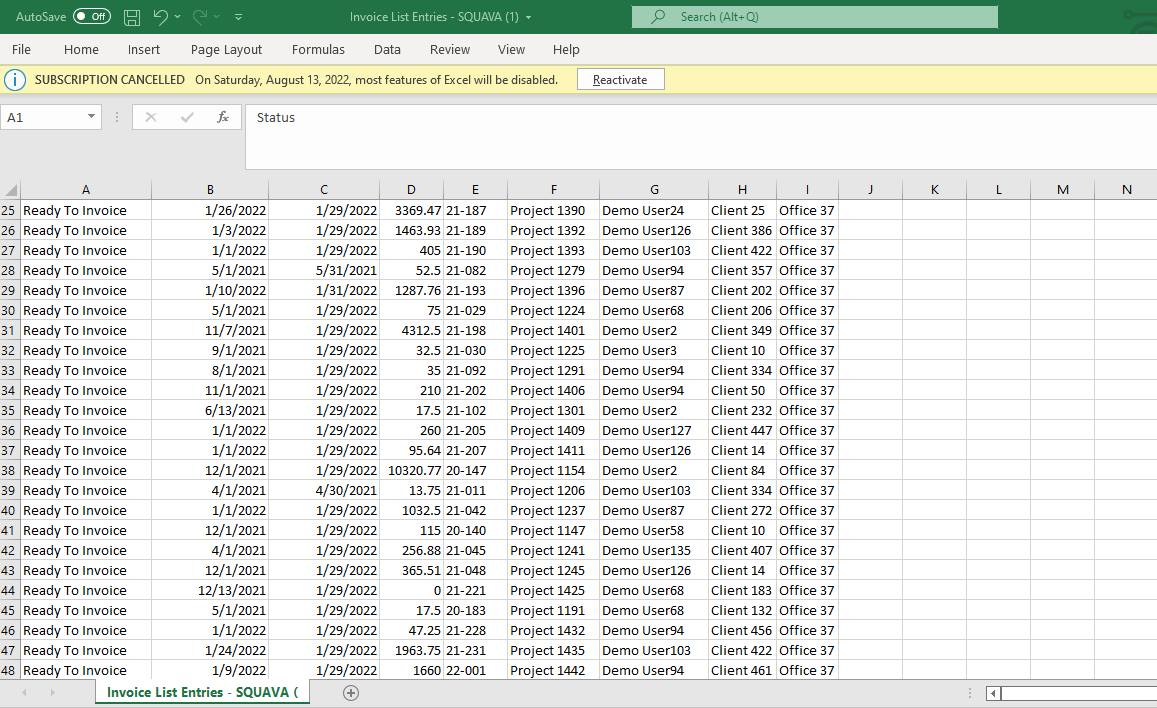
Task: Click the formula bar Cancel X icon
Action: point(151,117)
